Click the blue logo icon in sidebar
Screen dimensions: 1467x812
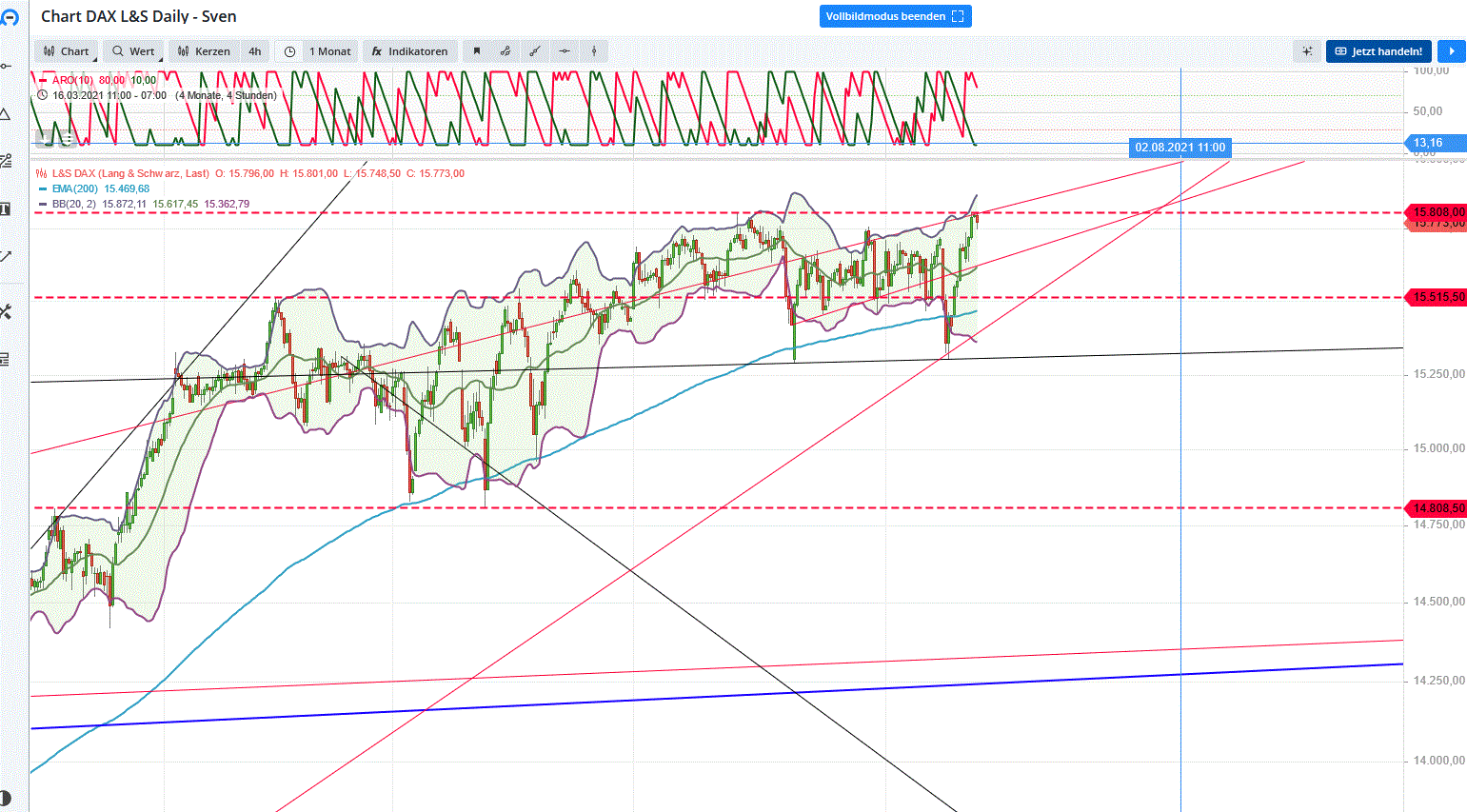coord(10,17)
